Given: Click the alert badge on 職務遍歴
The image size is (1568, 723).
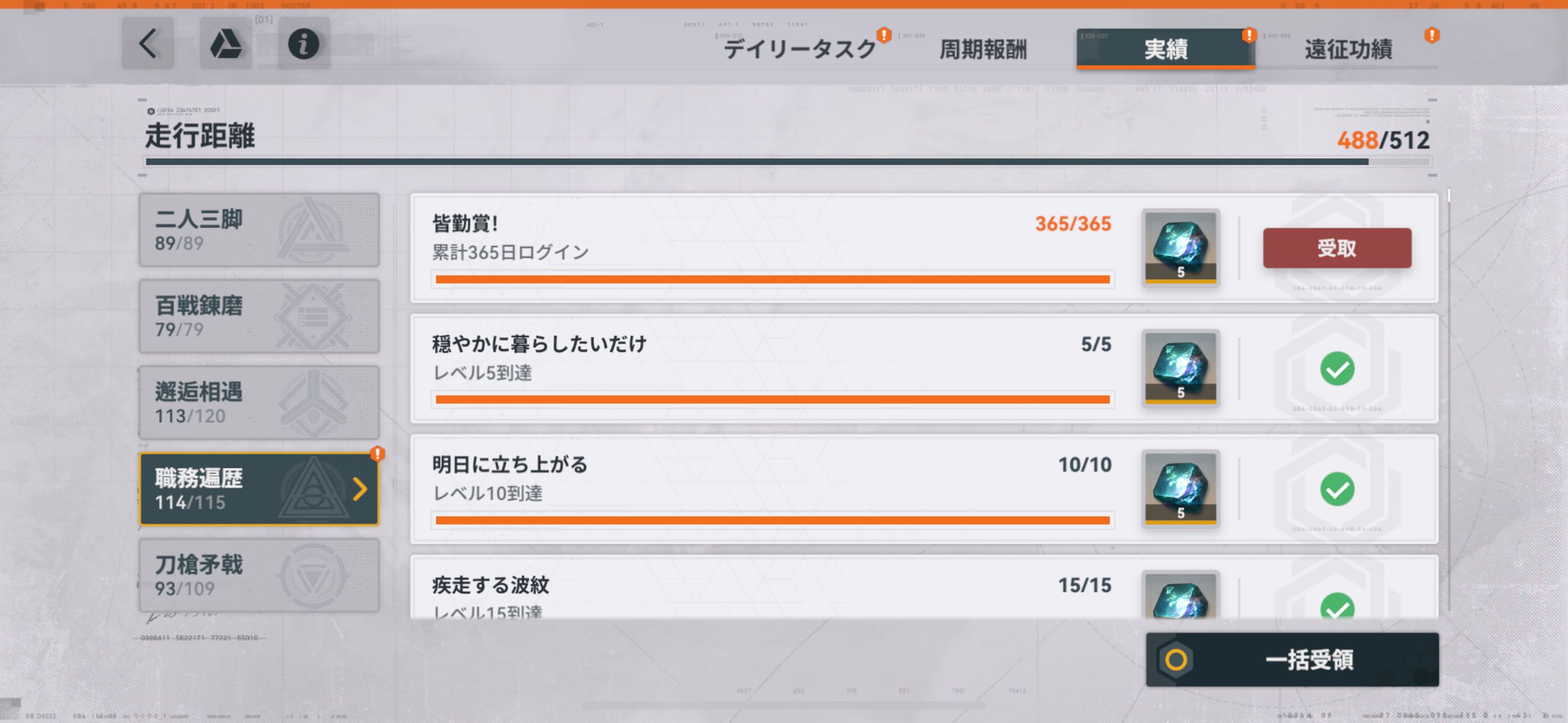Looking at the screenshot, I should coord(377,453).
